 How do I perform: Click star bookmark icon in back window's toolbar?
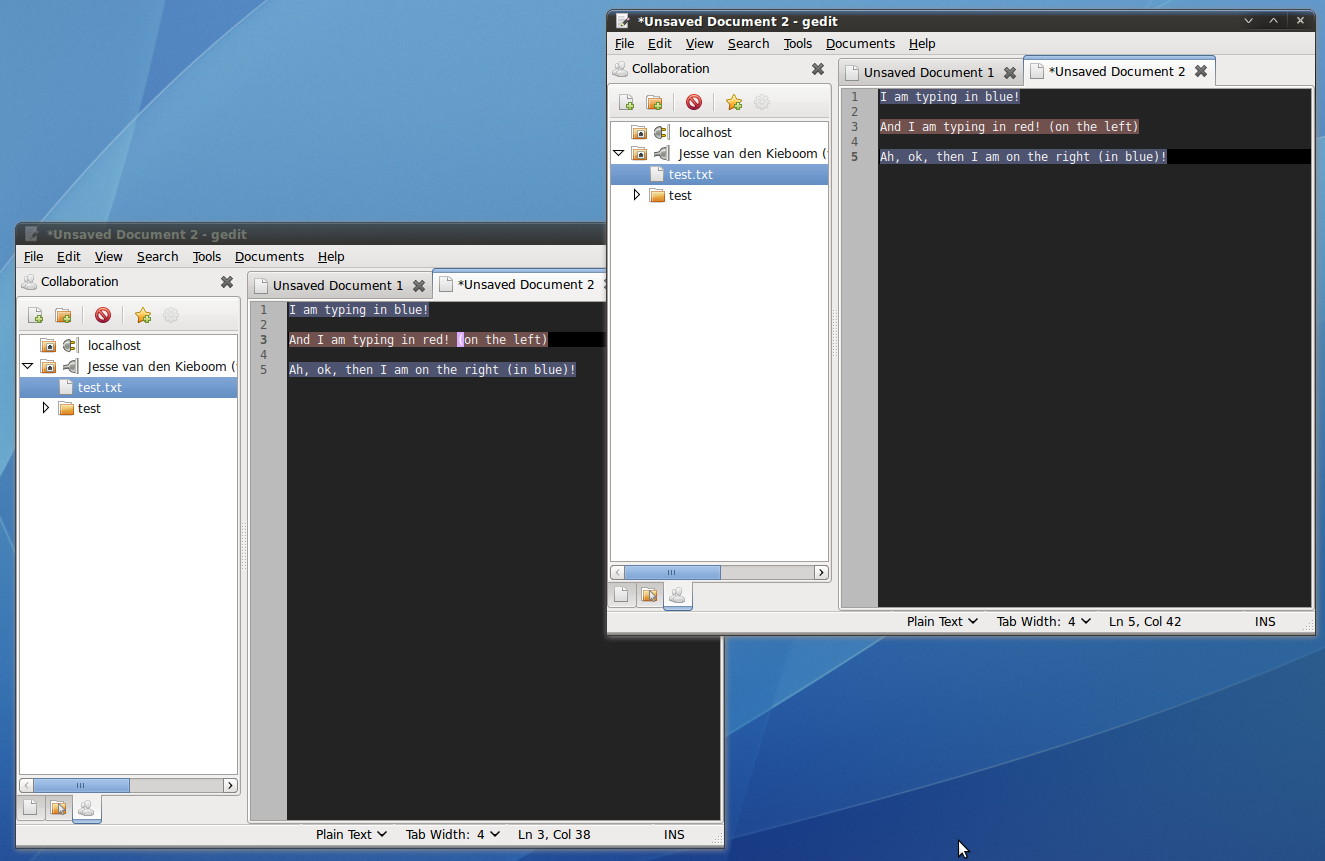[x=143, y=315]
